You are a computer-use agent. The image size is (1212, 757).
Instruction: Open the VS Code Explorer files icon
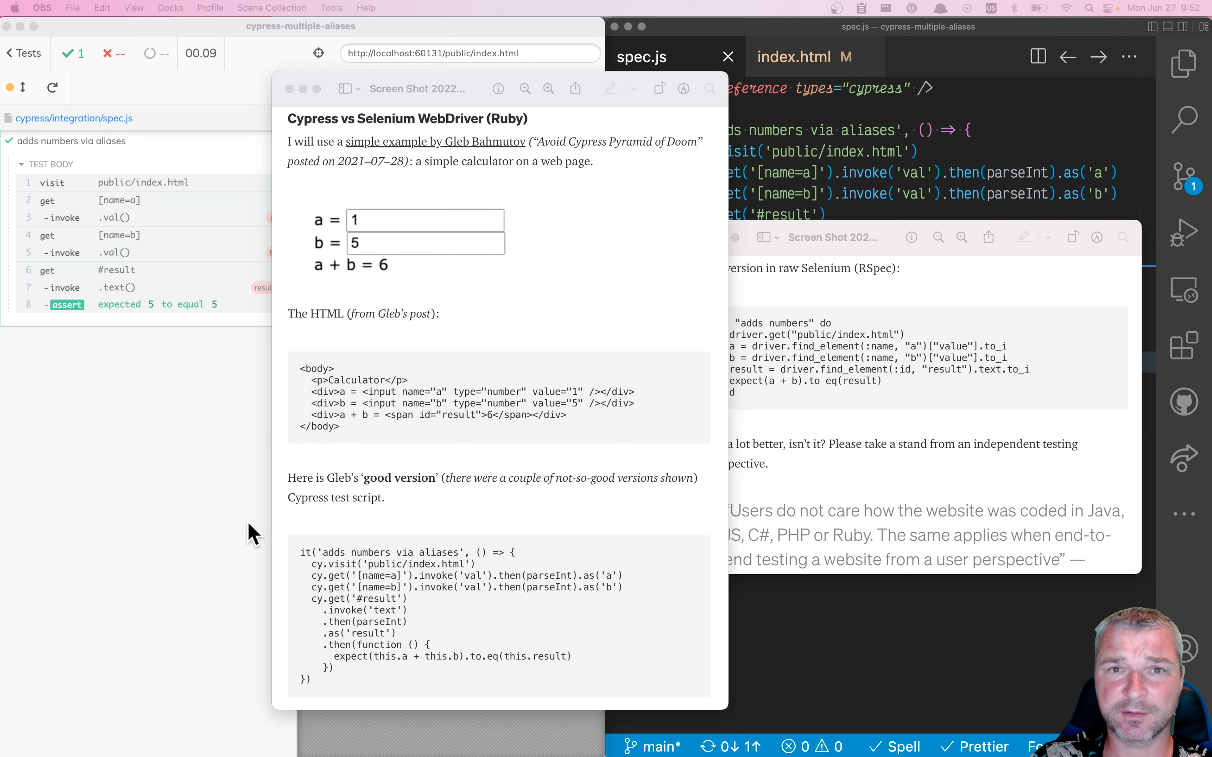(x=1184, y=65)
